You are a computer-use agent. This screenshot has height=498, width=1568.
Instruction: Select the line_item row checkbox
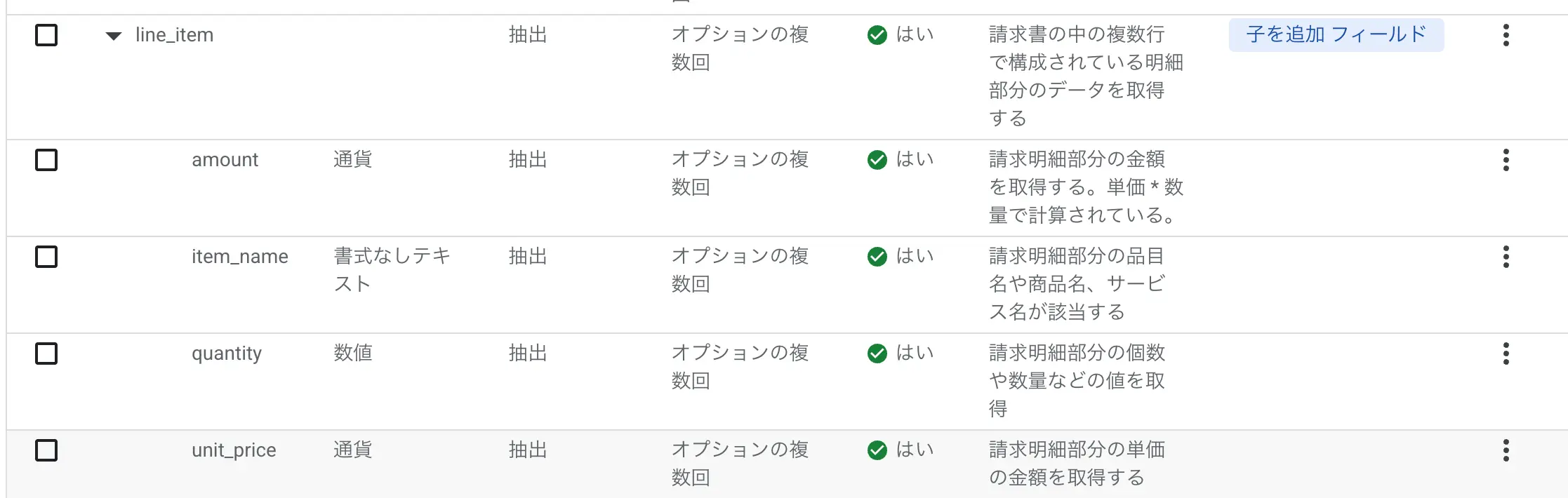tap(46, 35)
